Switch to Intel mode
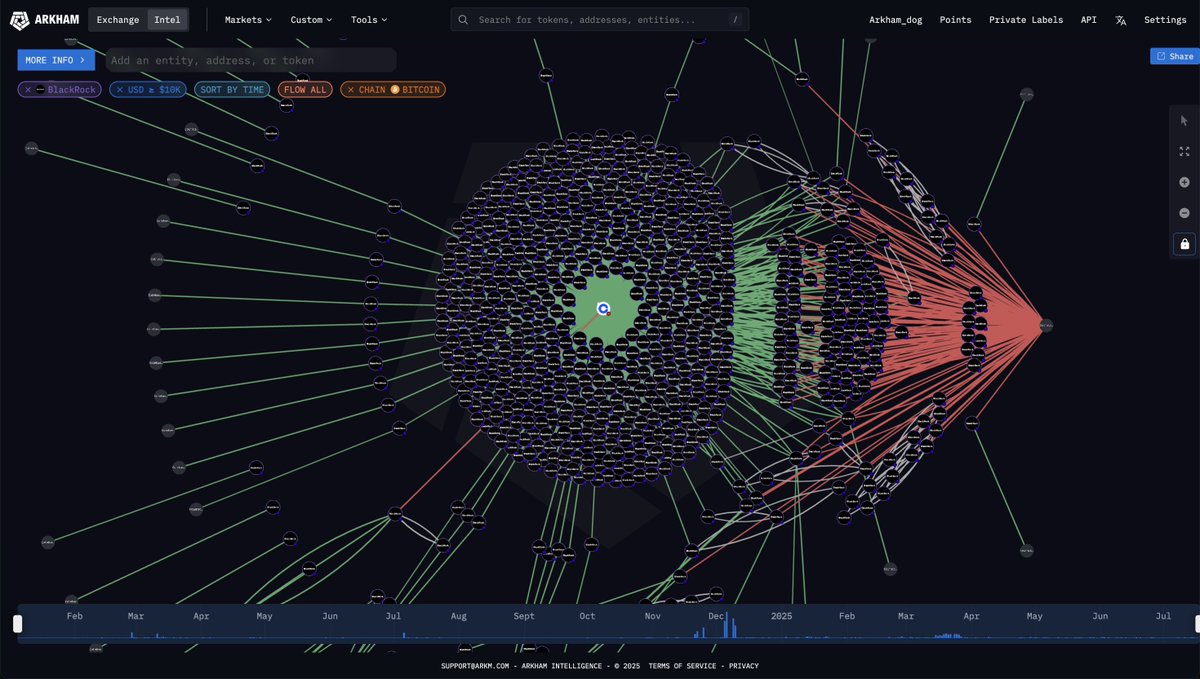1200x679 pixels. [167, 20]
